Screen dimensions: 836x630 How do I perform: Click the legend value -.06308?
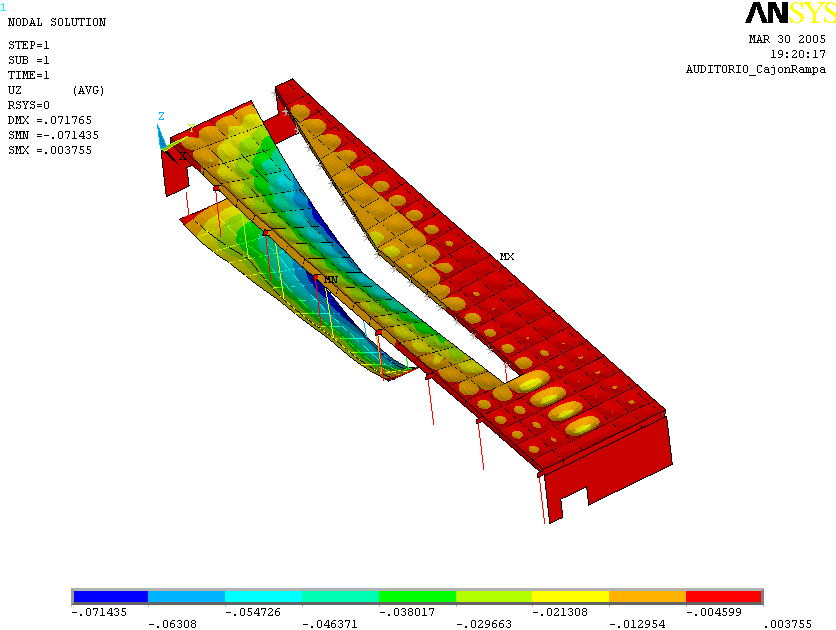(x=172, y=624)
